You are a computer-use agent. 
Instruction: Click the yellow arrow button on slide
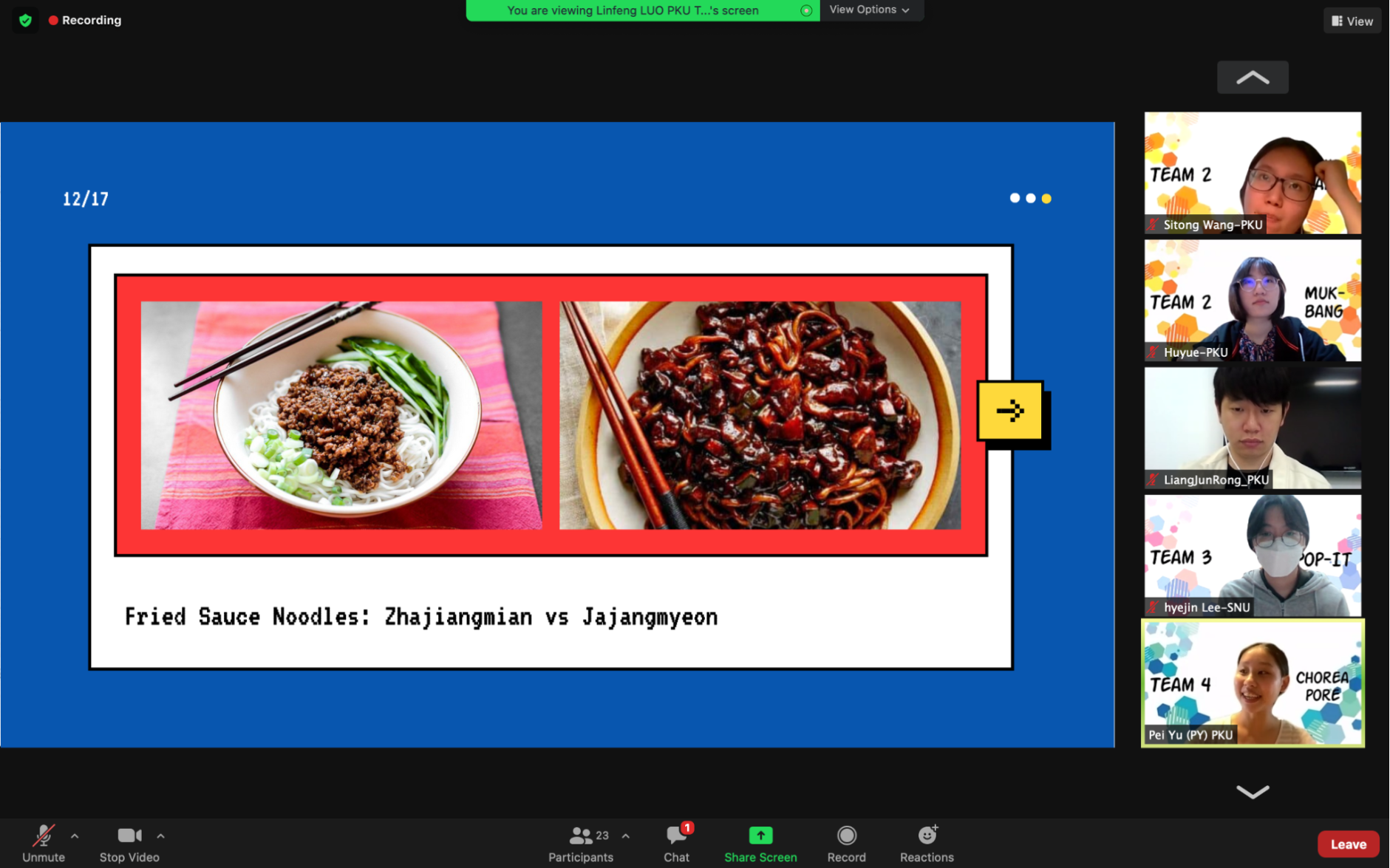[1010, 411]
